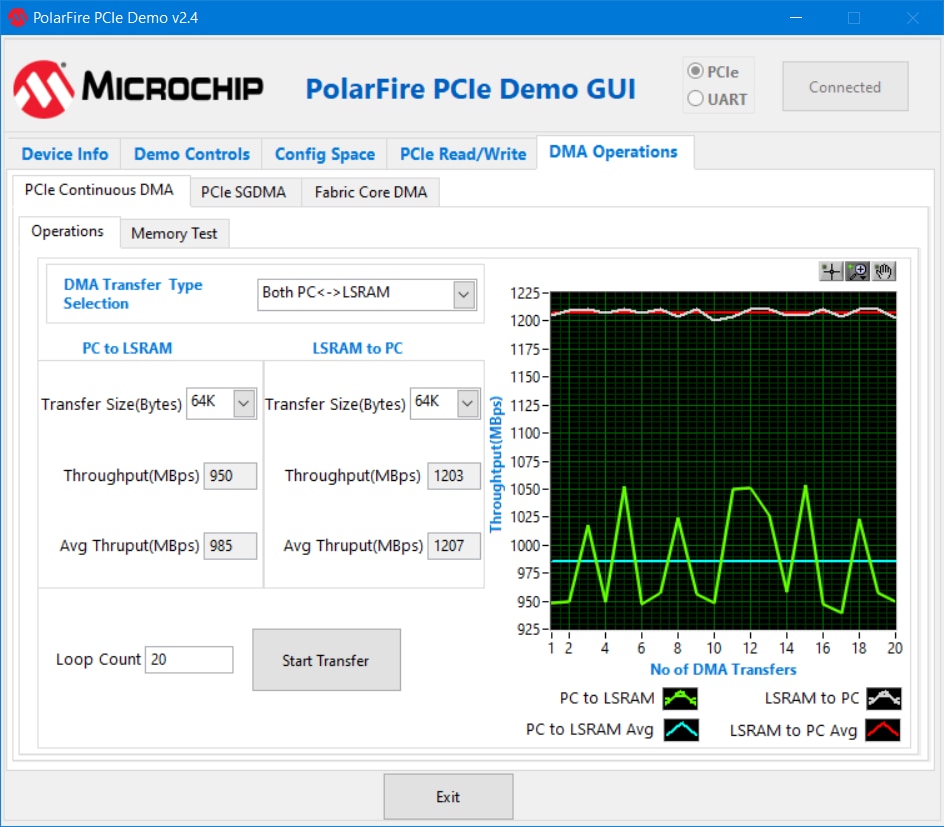Close the PolarFire PCIe Demo window

tap(912, 17)
